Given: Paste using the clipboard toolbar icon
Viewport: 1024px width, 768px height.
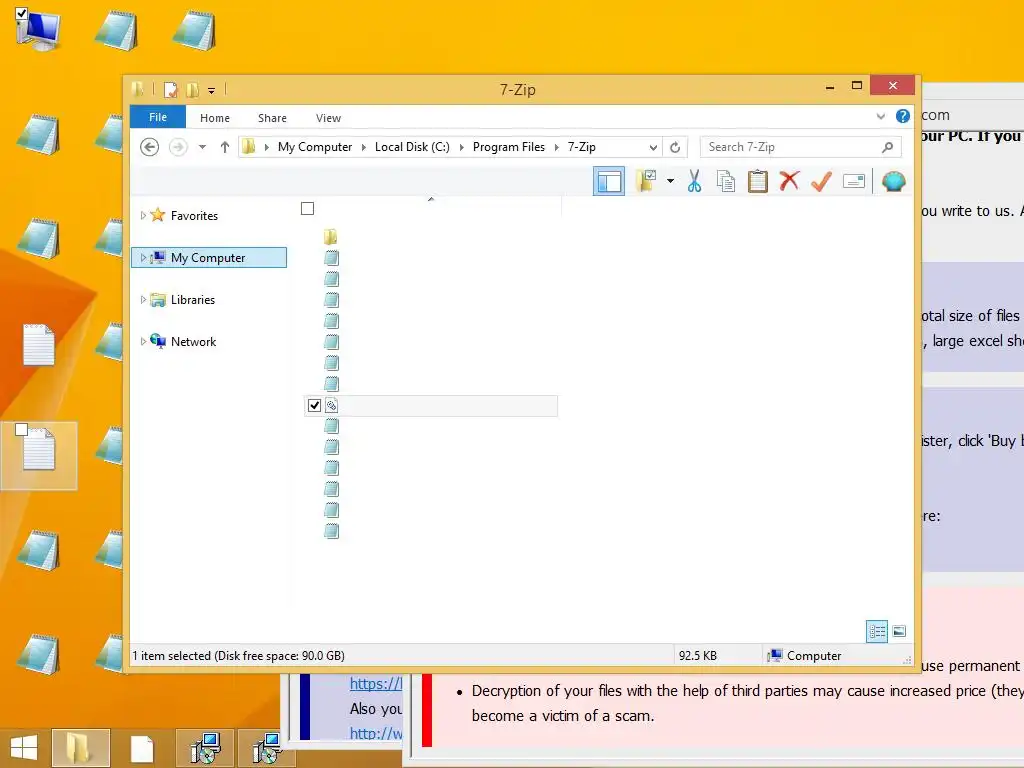Looking at the screenshot, I should click(758, 182).
